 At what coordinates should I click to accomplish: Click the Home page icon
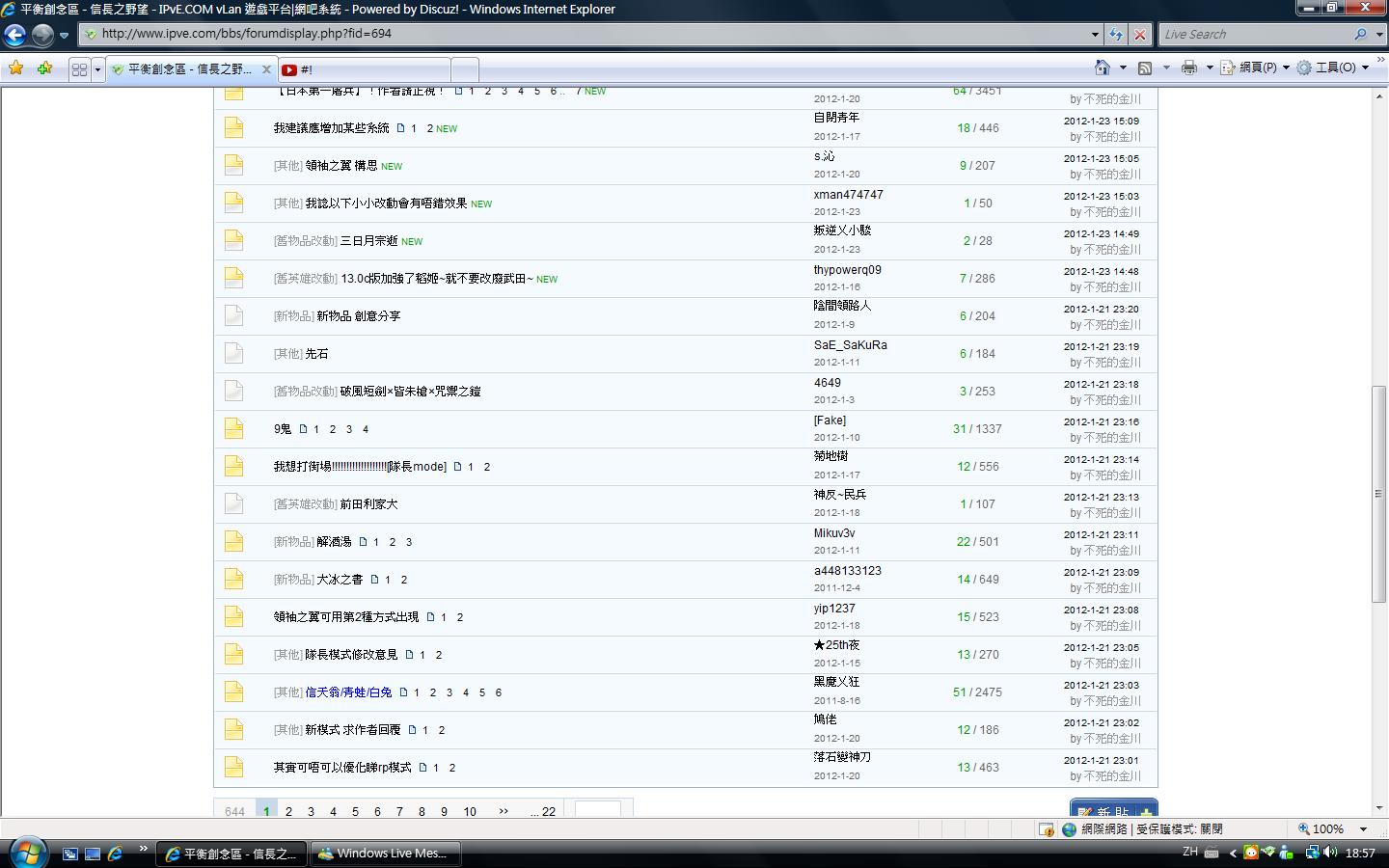tap(1102, 68)
